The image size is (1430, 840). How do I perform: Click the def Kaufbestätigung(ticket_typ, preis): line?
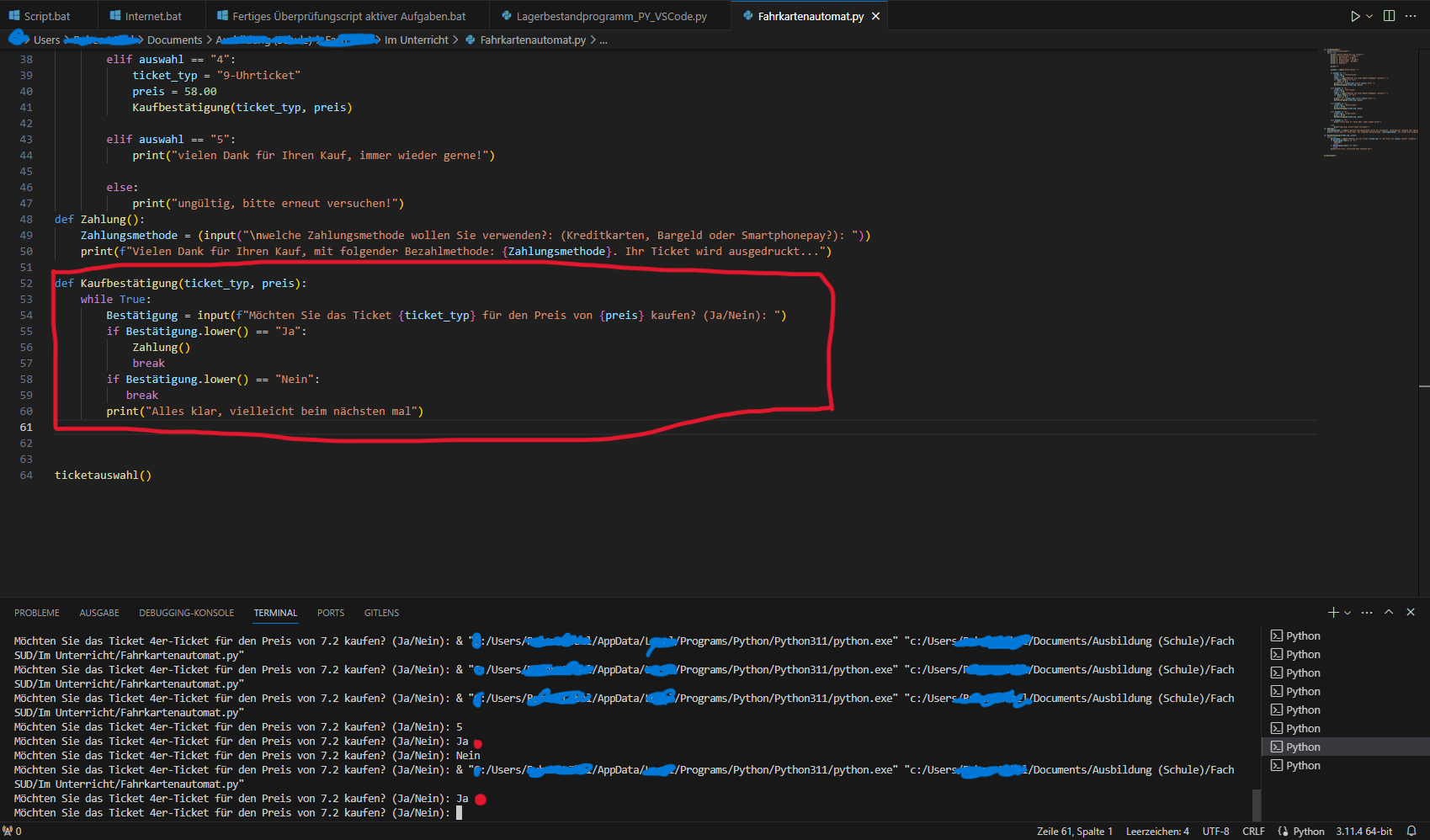click(x=181, y=283)
